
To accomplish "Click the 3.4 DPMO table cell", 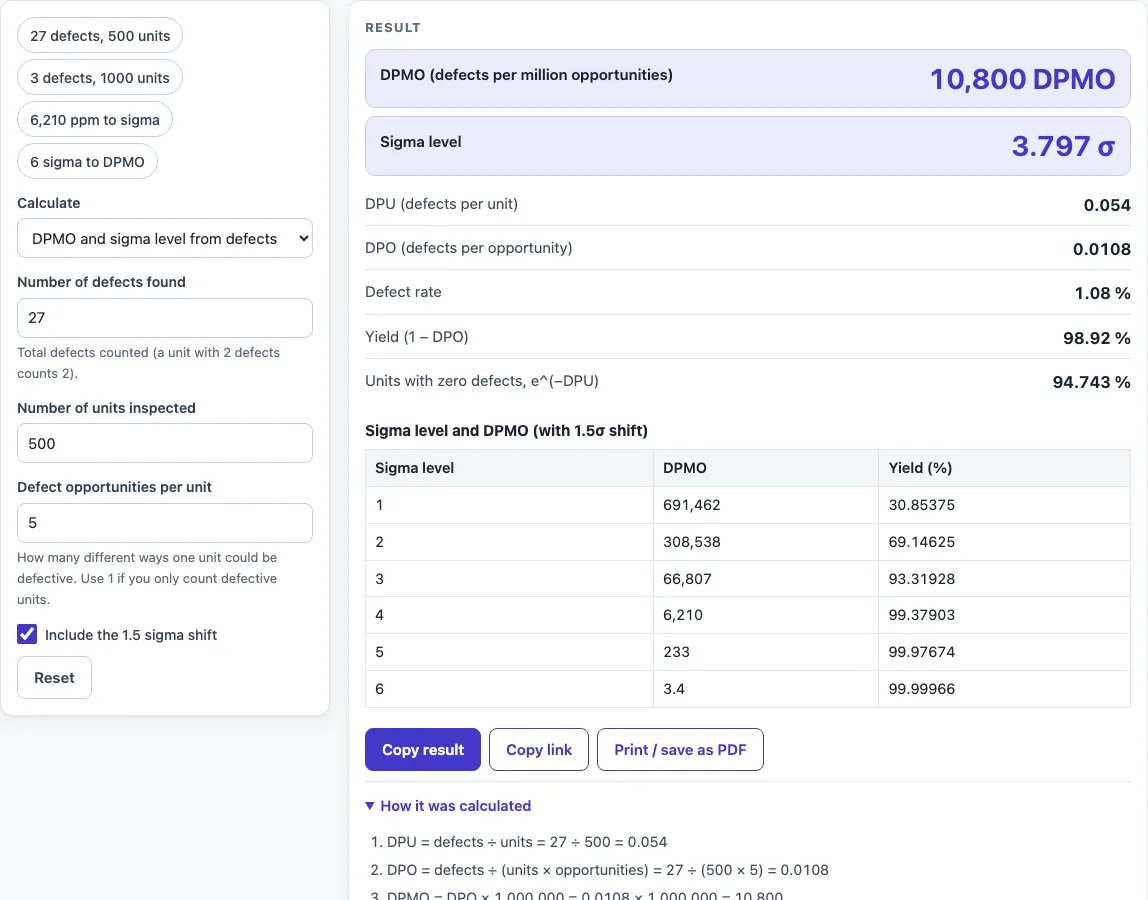I will [765, 688].
